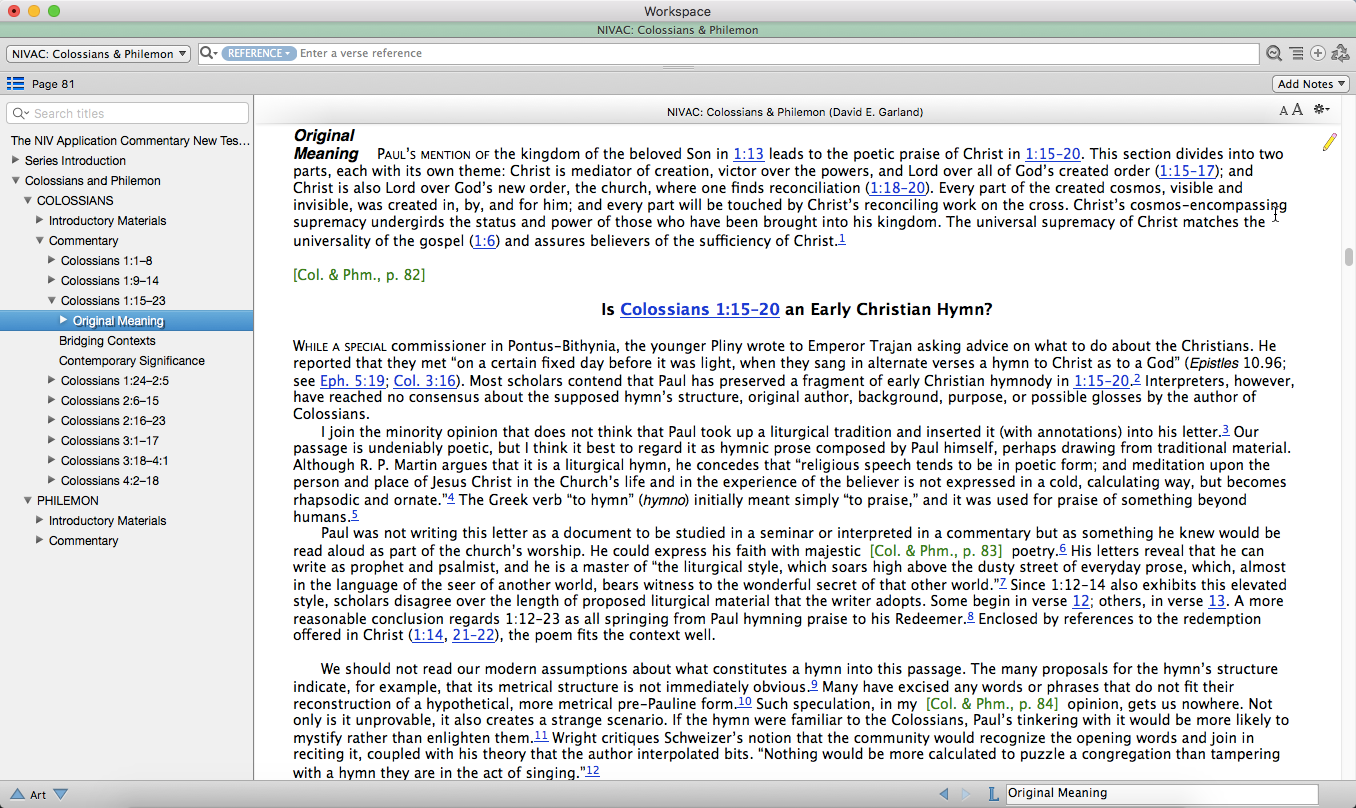Increase text size with the large A
The width and height of the screenshot is (1356, 808).
[x=1297, y=110]
